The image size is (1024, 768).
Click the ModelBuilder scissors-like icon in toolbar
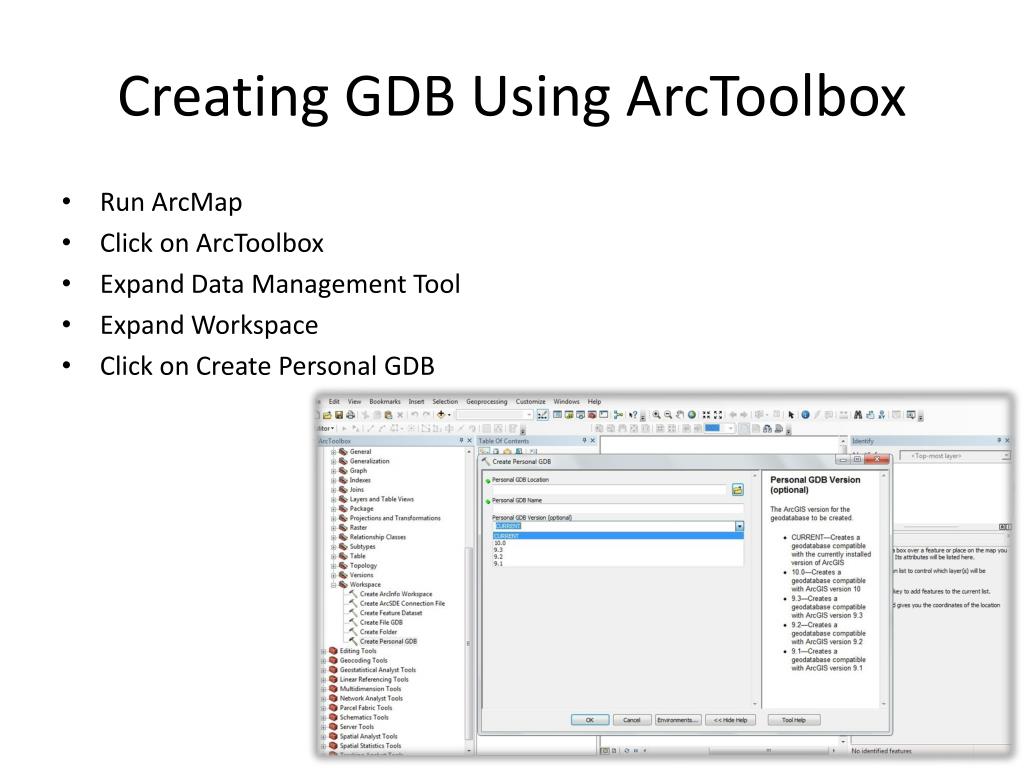click(x=618, y=415)
